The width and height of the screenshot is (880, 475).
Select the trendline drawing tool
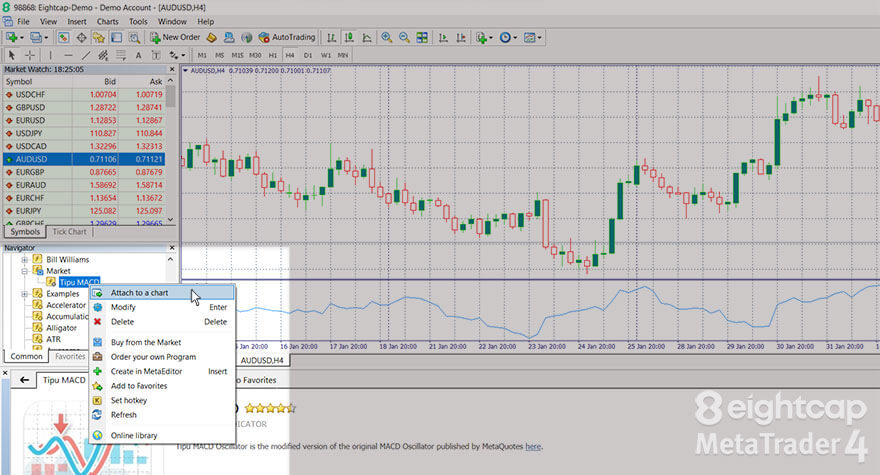click(86, 55)
